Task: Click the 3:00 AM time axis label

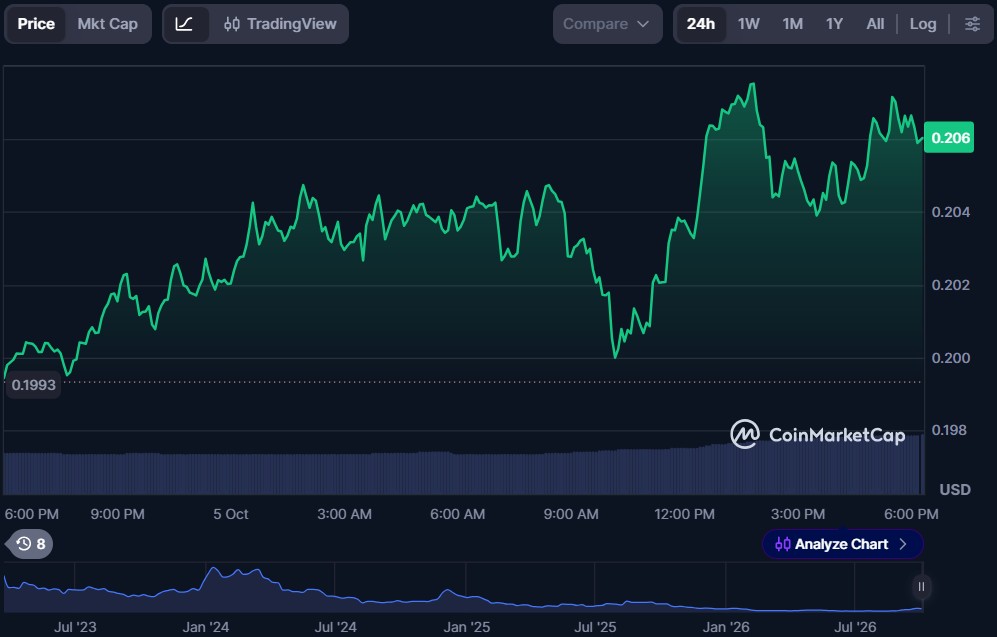Action: 344,514
